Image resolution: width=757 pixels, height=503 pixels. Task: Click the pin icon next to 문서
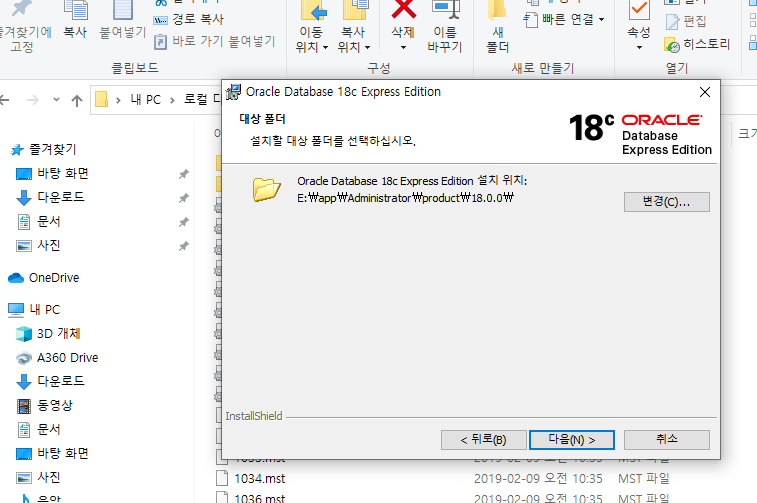pos(184,223)
